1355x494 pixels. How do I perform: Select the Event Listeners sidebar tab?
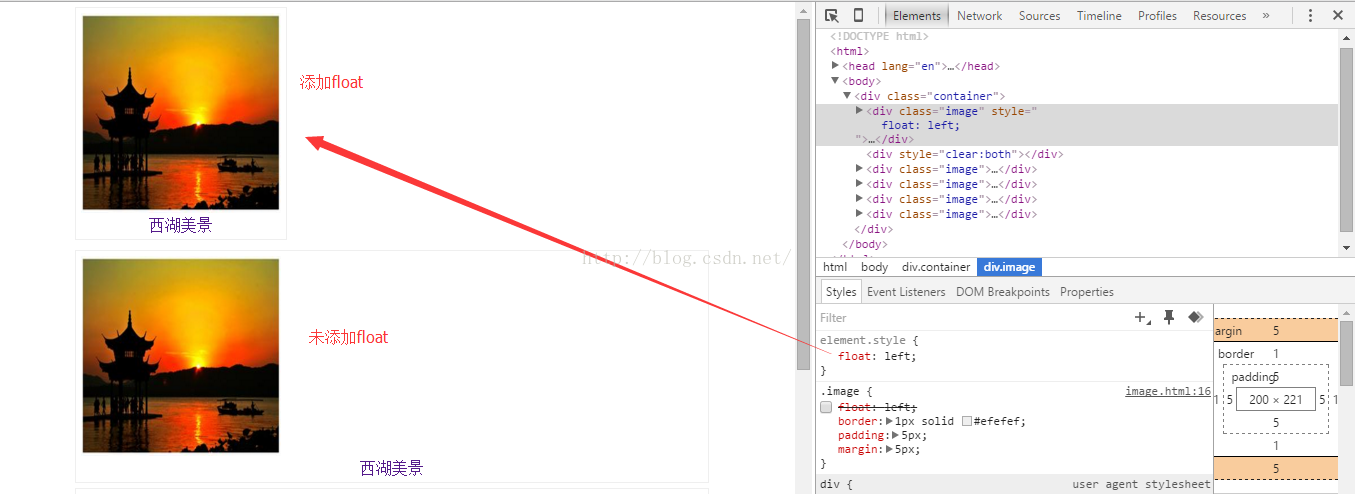(x=906, y=292)
